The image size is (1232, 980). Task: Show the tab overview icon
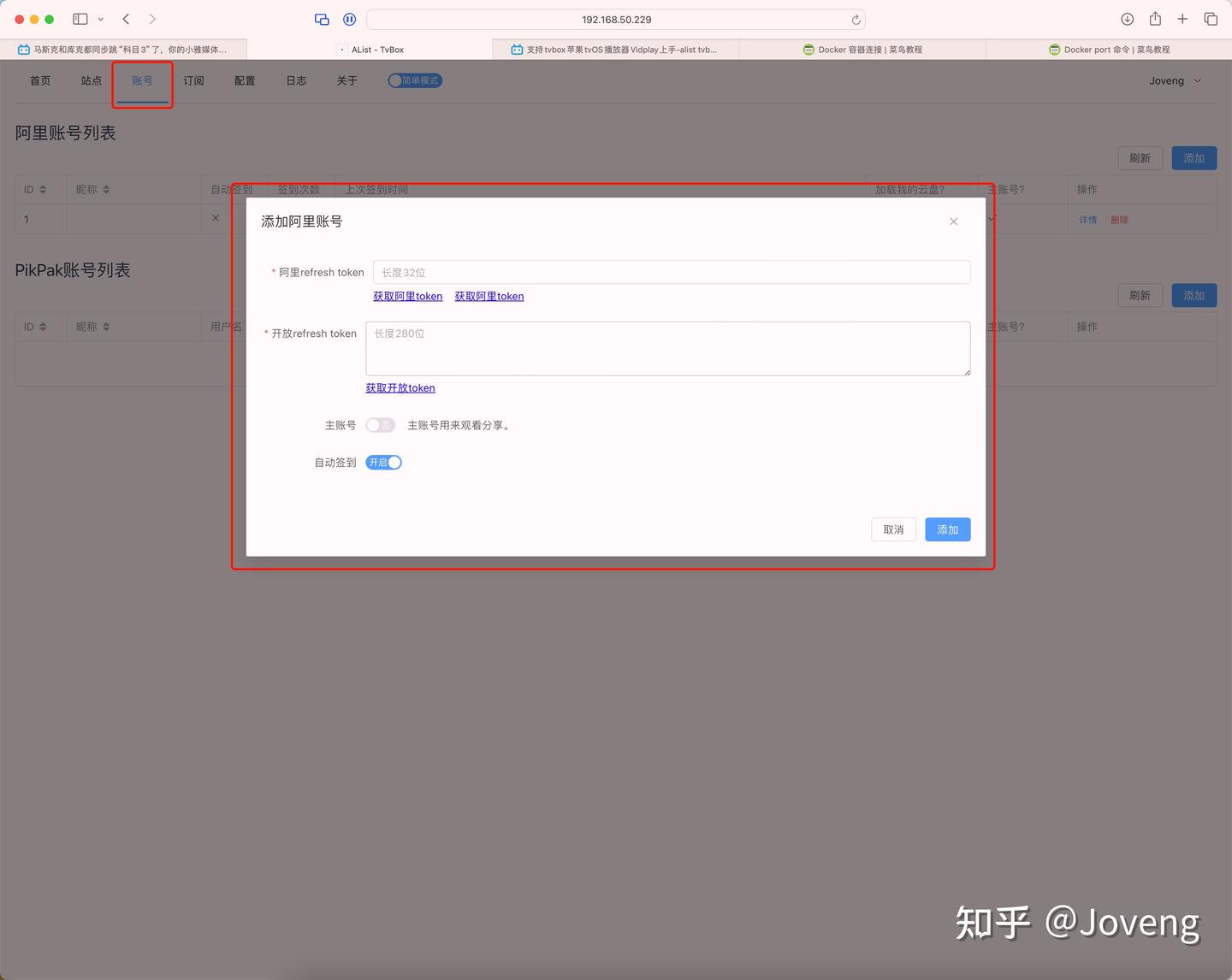[x=1211, y=19]
